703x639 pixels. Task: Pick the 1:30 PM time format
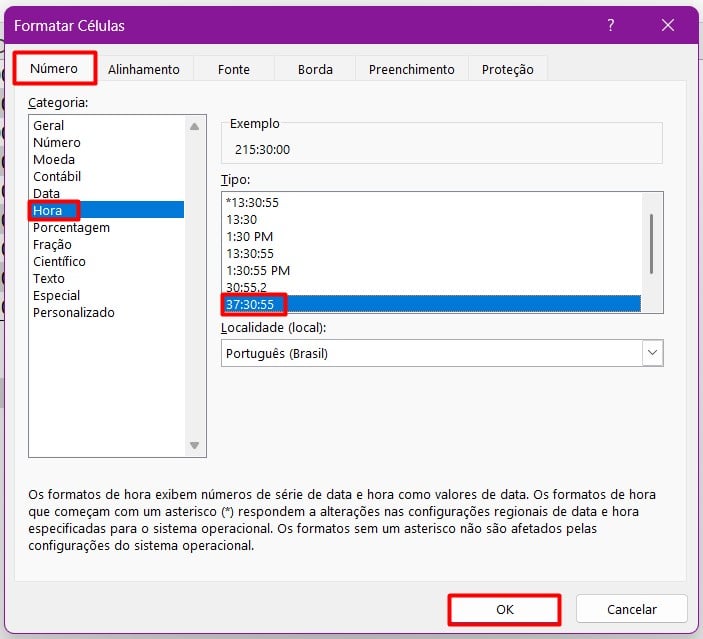tap(249, 236)
